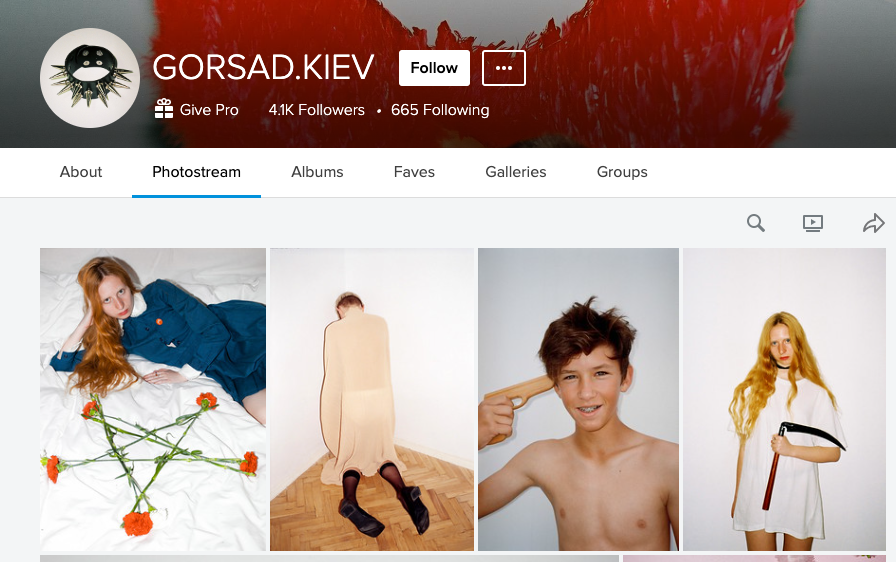896x562 pixels.
Task: Open photo of girl with flower pentagram
Action: point(153,399)
